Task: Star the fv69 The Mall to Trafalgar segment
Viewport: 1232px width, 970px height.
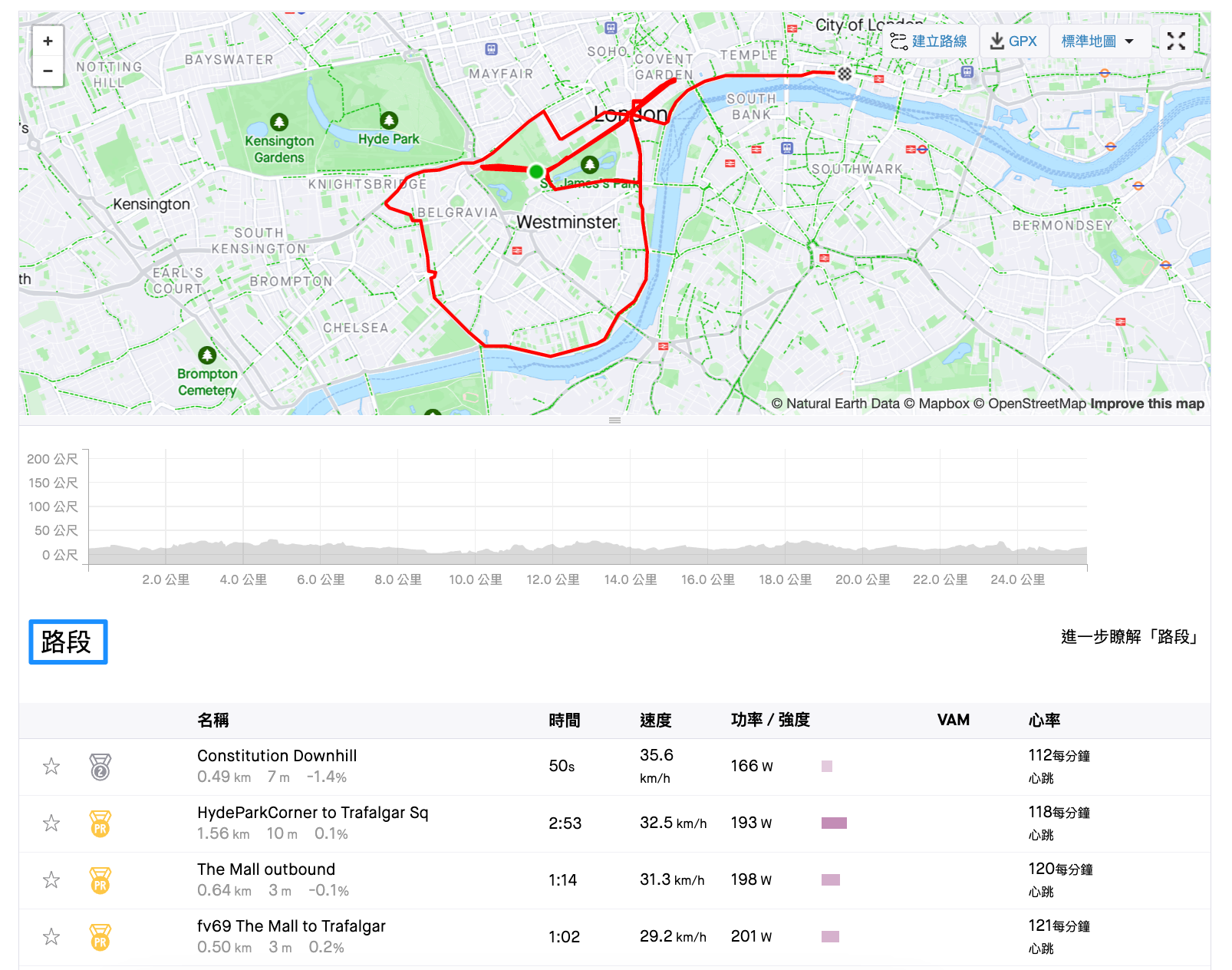Action: 51,937
